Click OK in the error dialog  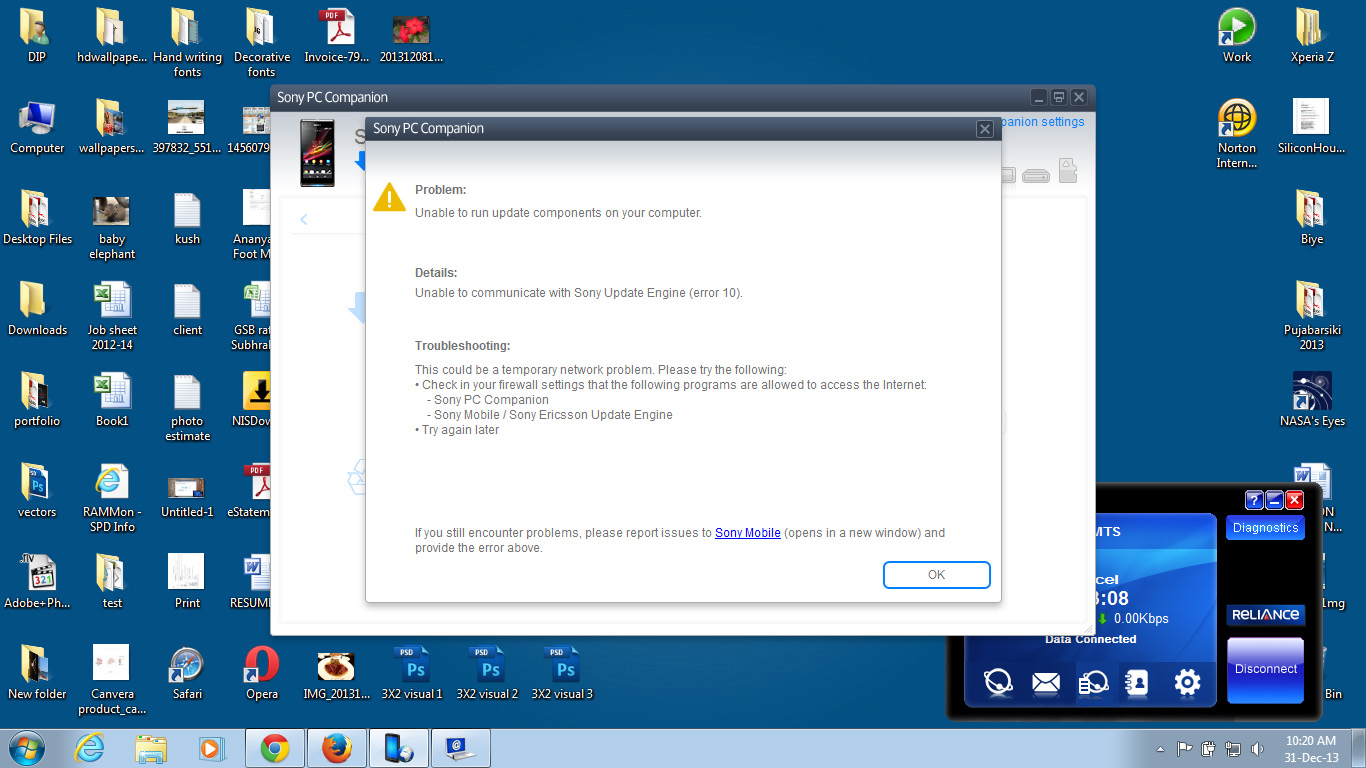point(936,575)
